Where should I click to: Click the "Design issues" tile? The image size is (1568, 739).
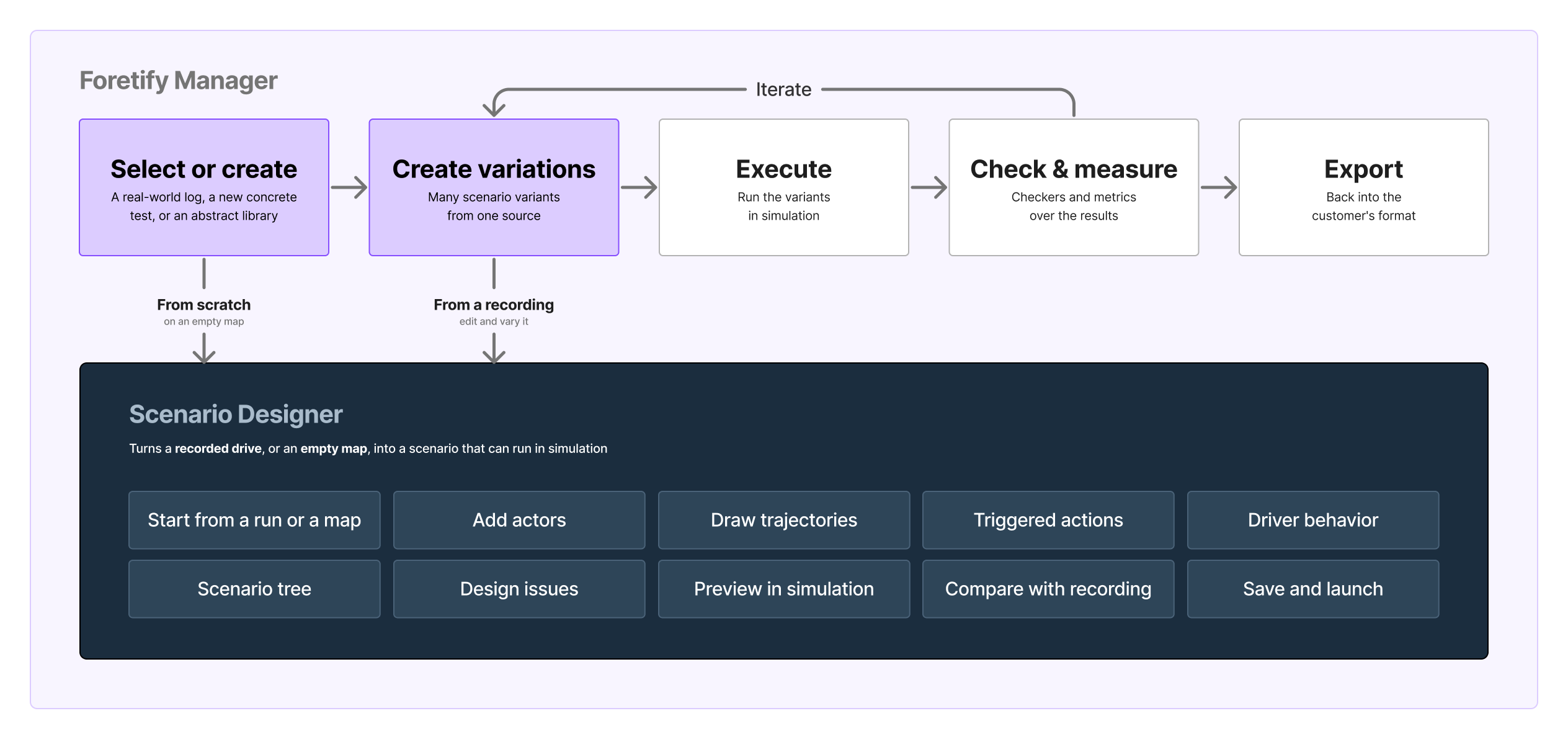click(519, 589)
